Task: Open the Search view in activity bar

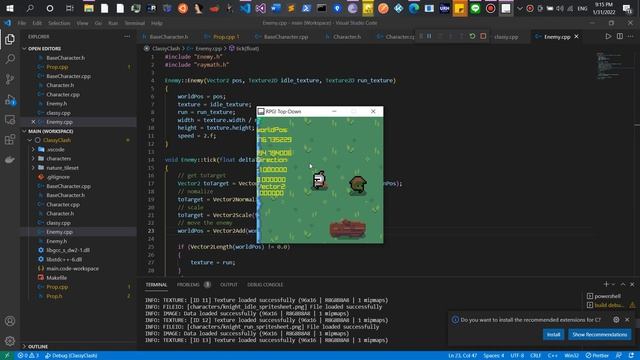Action: click(x=10, y=59)
